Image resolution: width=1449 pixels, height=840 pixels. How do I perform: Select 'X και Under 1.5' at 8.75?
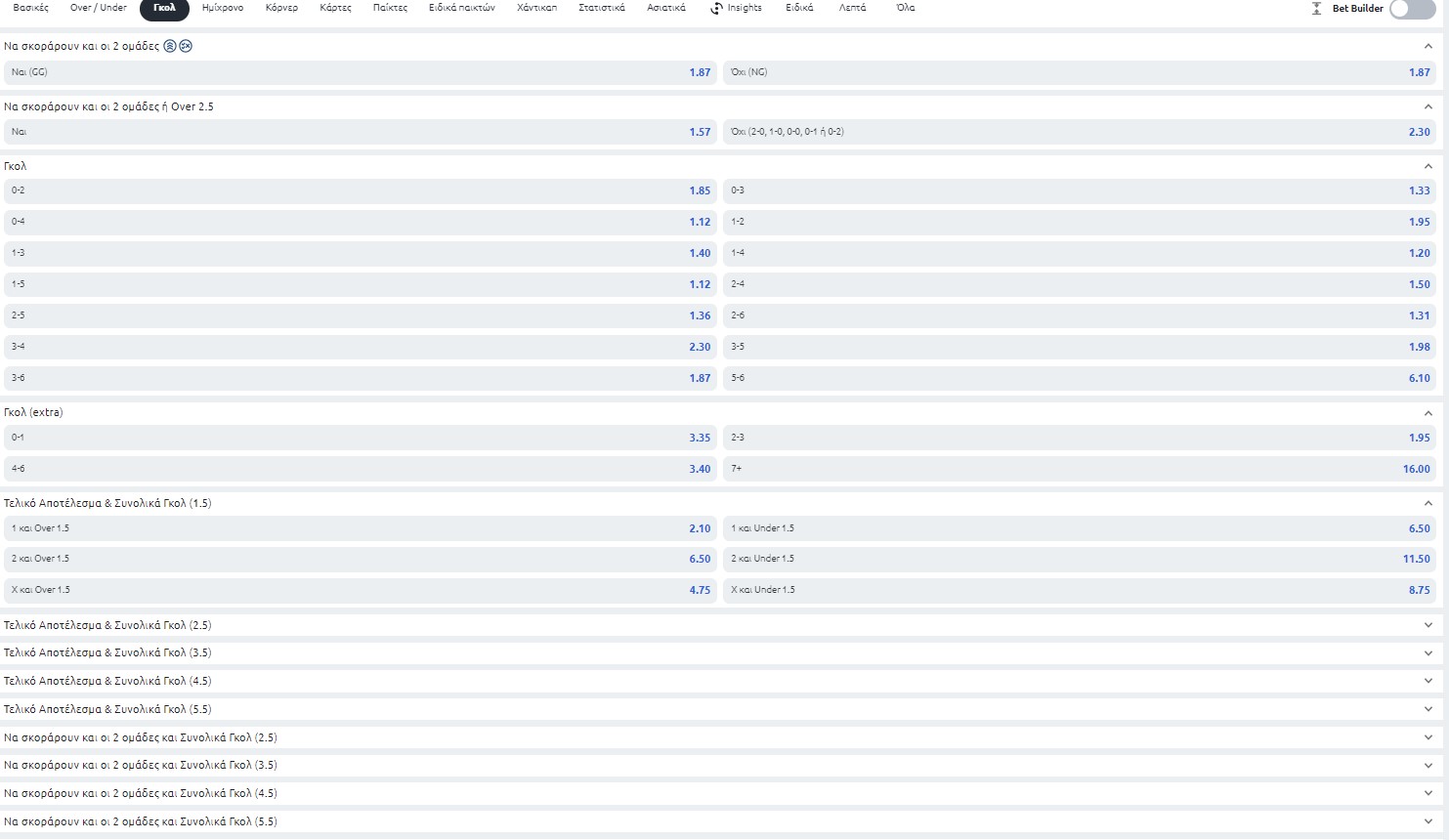[x=1080, y=590]
